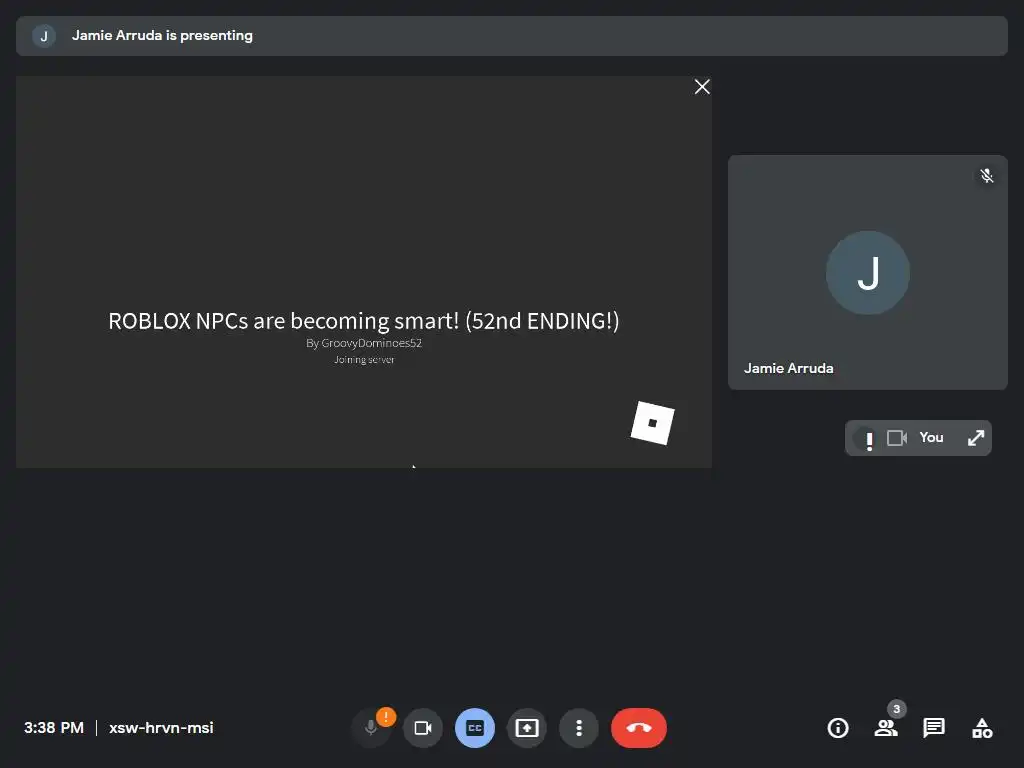Show the participants list
Image resolution: width=1024 pixels, height=768 pixels.
point(886,728)
